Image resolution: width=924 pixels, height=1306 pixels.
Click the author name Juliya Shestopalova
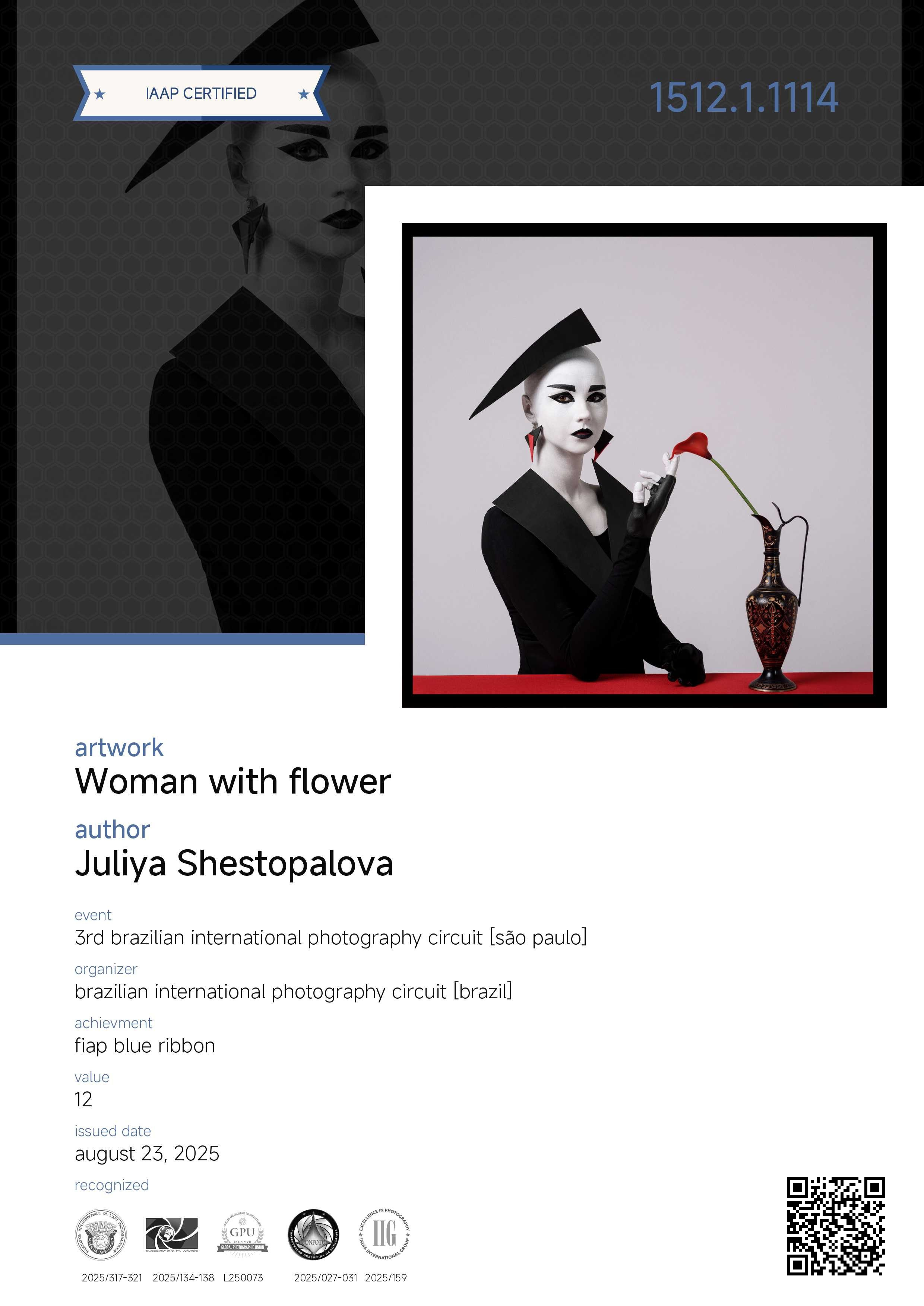point(234,863)
